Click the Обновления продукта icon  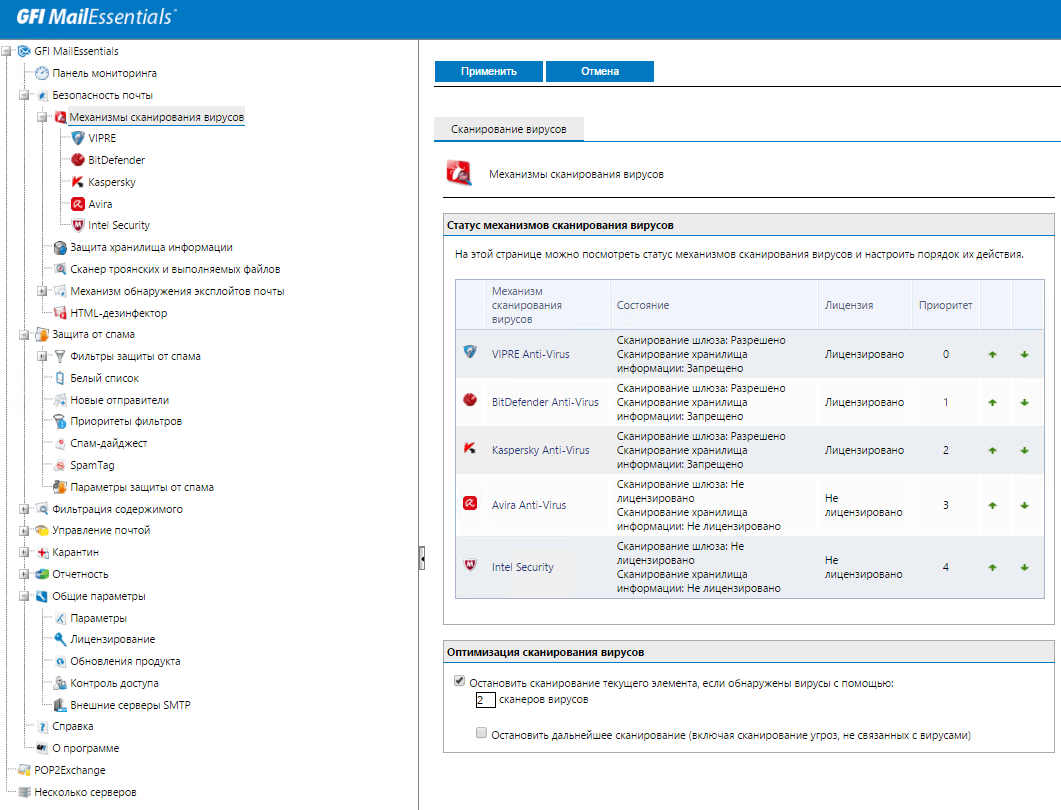click(x=60, y=661)
